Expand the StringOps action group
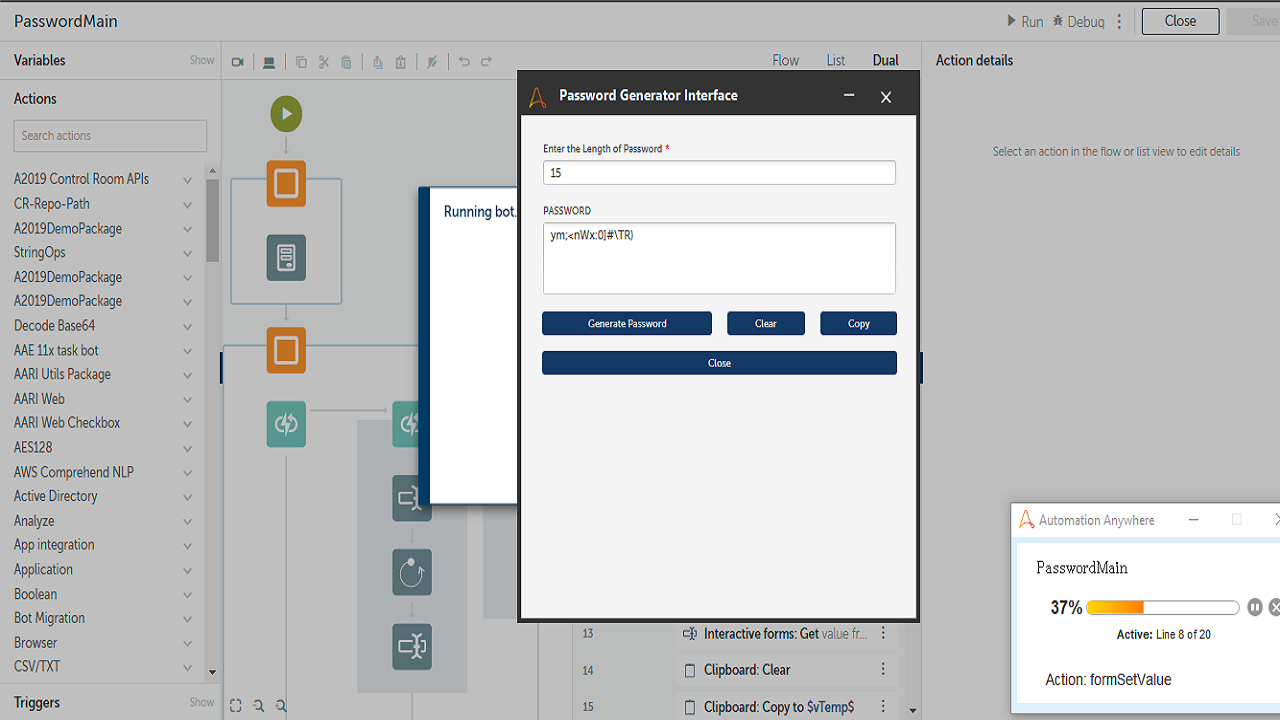This screenshot has width=1280, height=720. pyautogui.click(x=187, y=253)
